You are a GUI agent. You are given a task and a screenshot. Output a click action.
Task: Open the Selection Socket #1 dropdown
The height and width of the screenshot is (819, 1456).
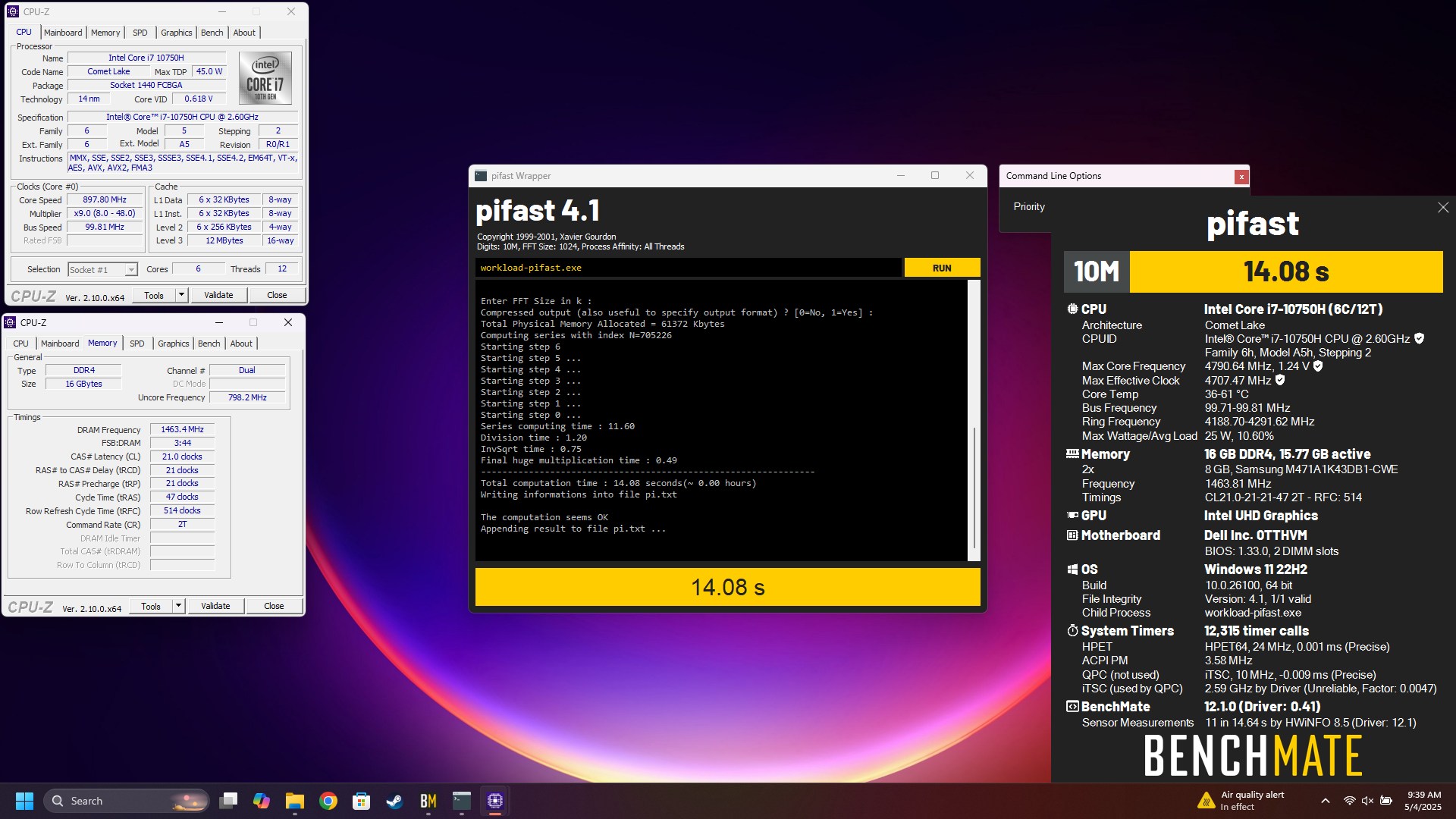click(x=102, y=269)
